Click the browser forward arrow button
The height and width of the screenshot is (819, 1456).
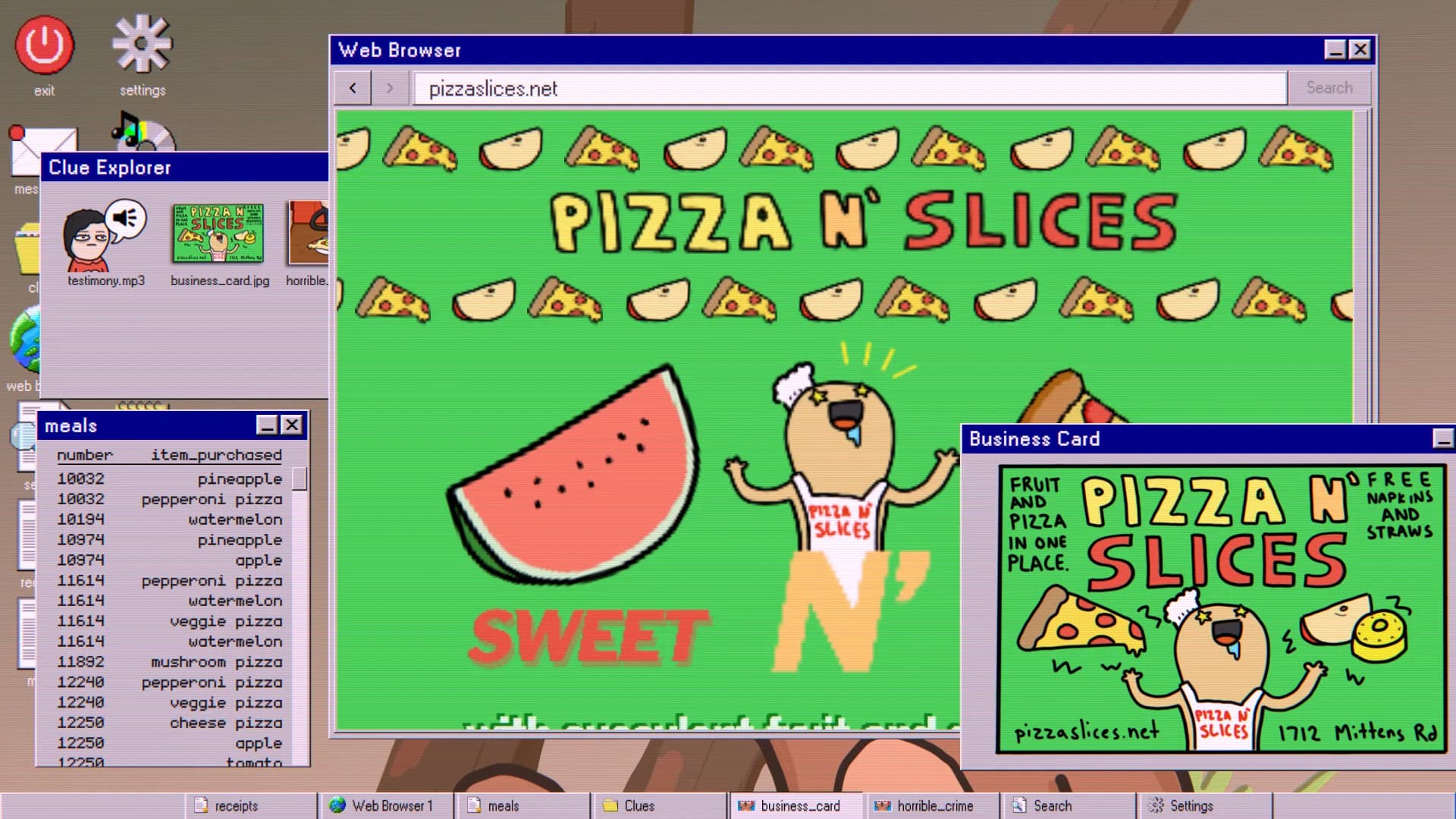[x=390, y=88]
